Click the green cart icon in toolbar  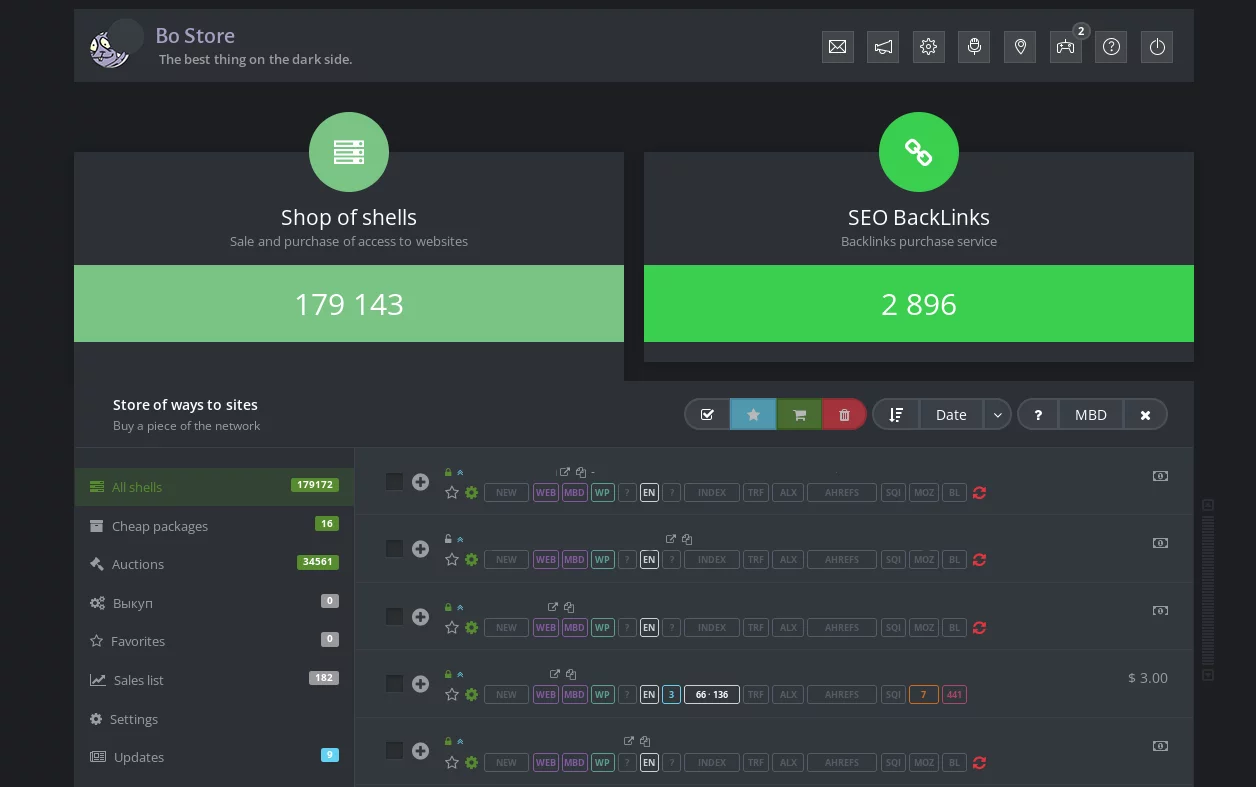pyautogui.click(x=799, y=415)
